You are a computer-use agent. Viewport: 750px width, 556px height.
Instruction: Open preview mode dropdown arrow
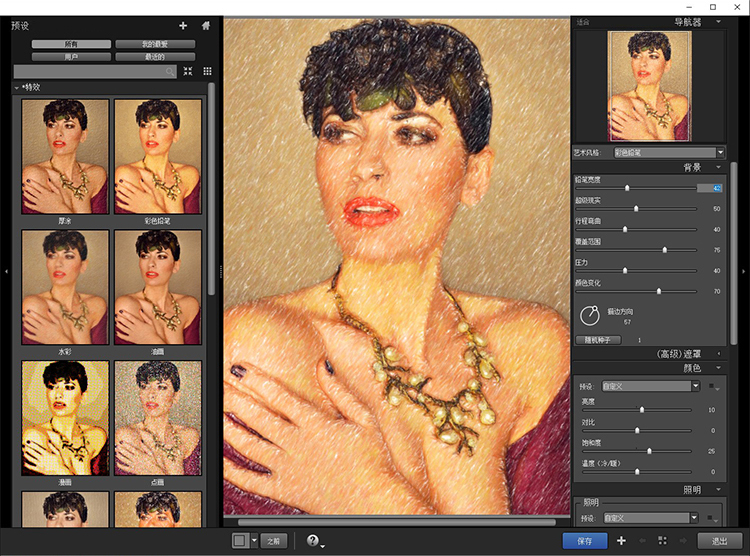pyautogui.click(x=254, y=541)
